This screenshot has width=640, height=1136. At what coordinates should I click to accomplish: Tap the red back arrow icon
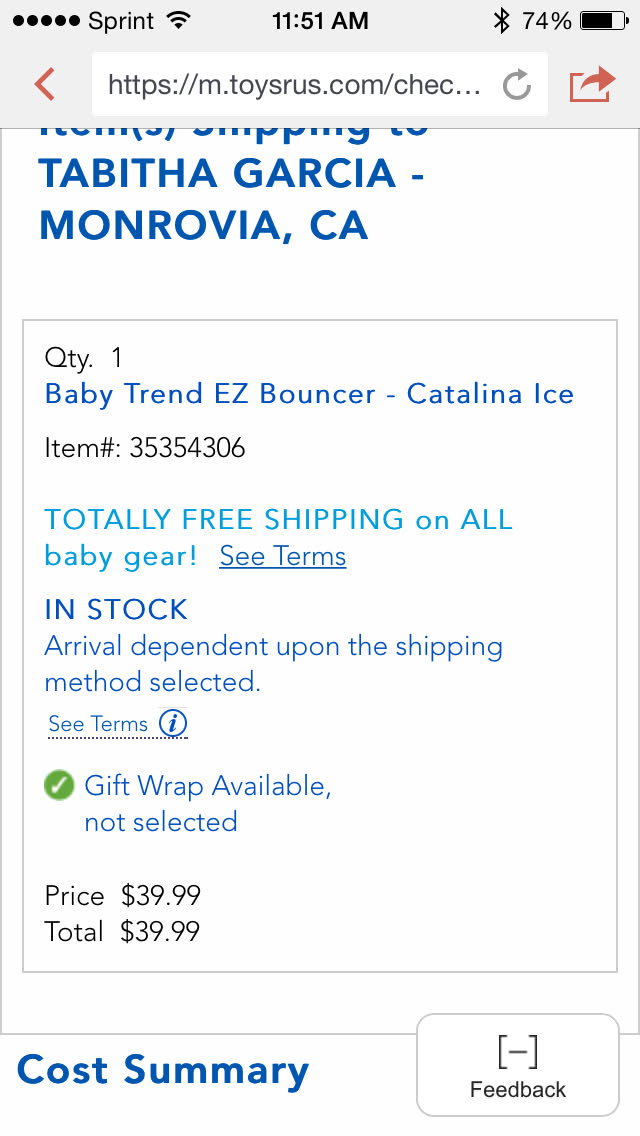[x=45, y=84]
